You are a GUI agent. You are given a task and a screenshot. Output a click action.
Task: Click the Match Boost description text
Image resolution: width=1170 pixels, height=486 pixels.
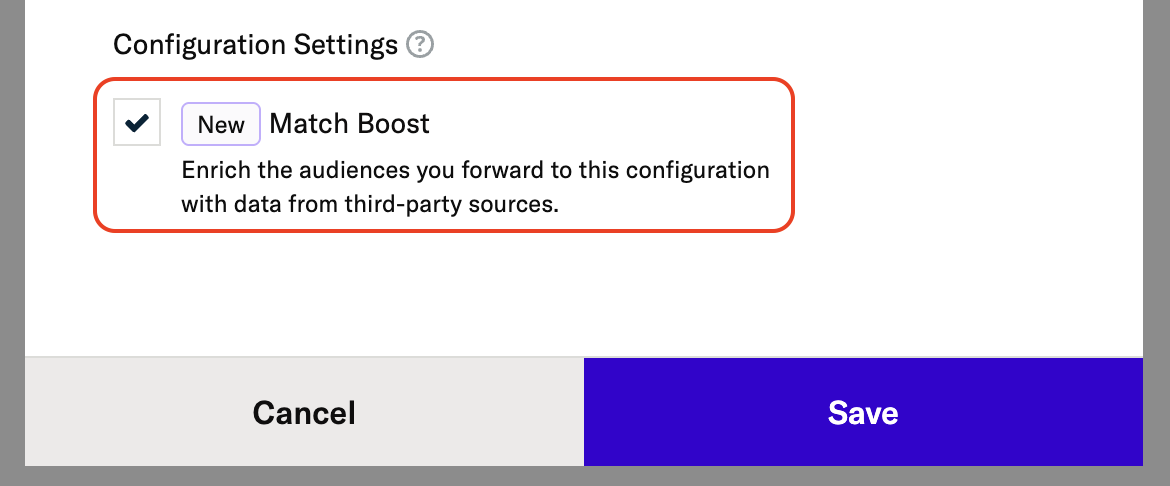coord(475,170)
